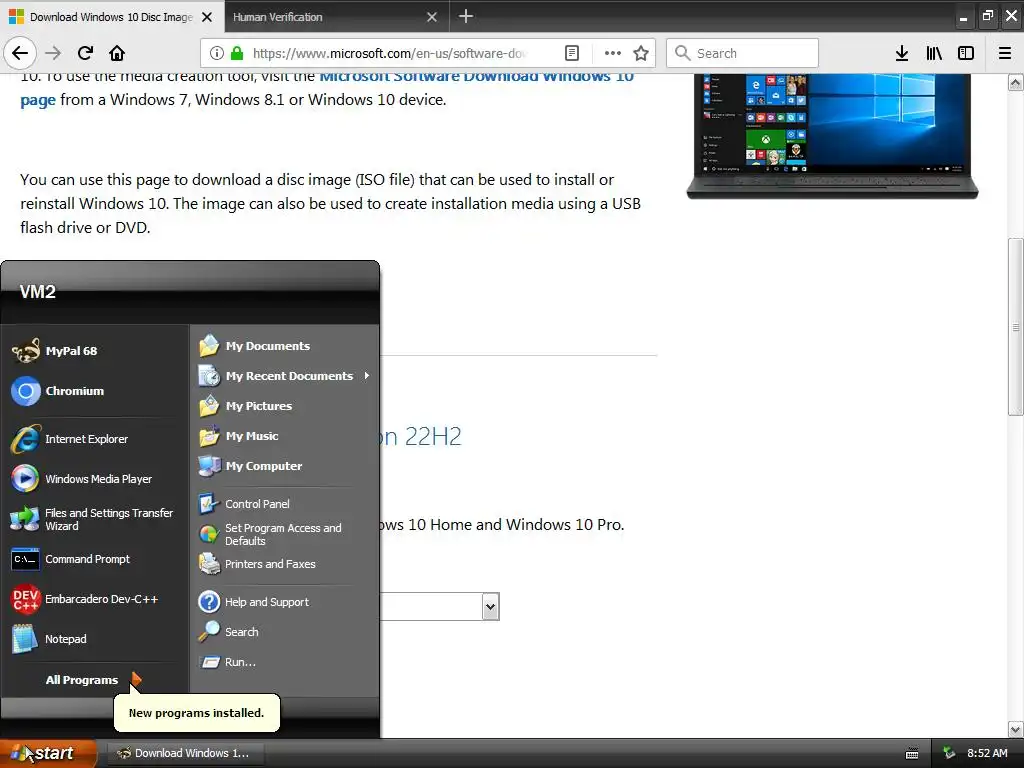The width and height of the screenshot is (1024, 768).
Task: Click the forward navigation arrow
Action: 53,53
